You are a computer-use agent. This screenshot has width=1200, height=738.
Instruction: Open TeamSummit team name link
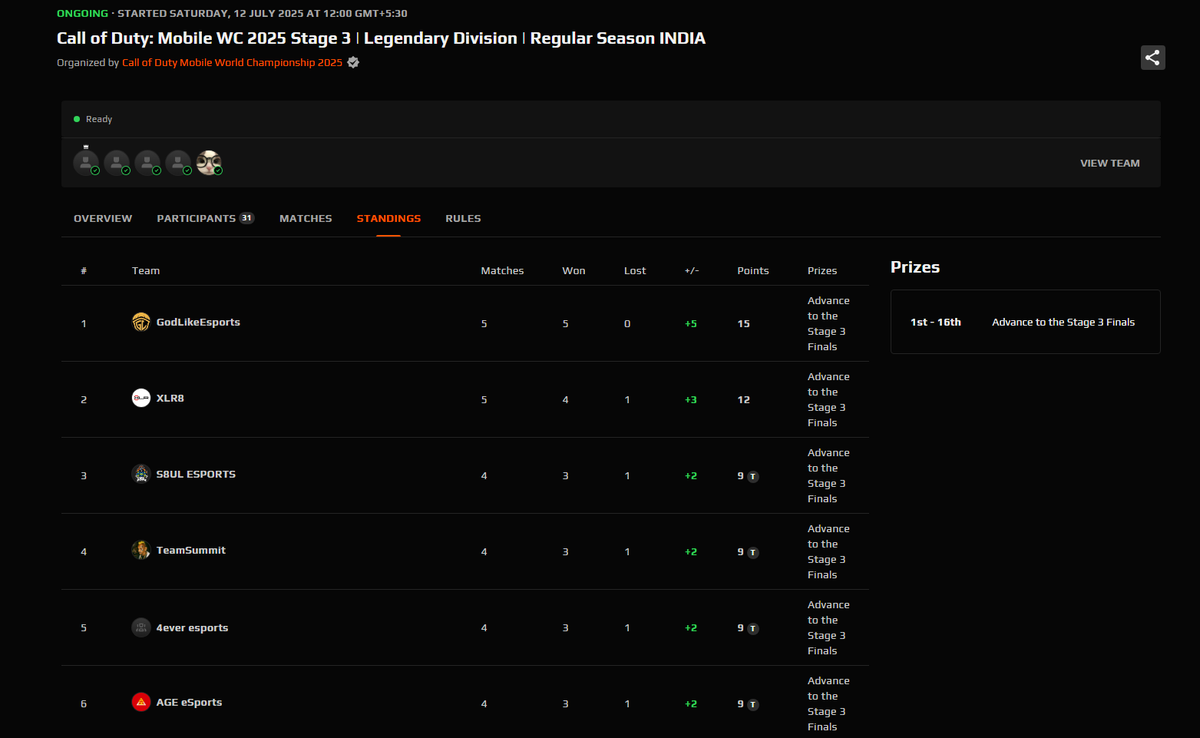(191, 550)
